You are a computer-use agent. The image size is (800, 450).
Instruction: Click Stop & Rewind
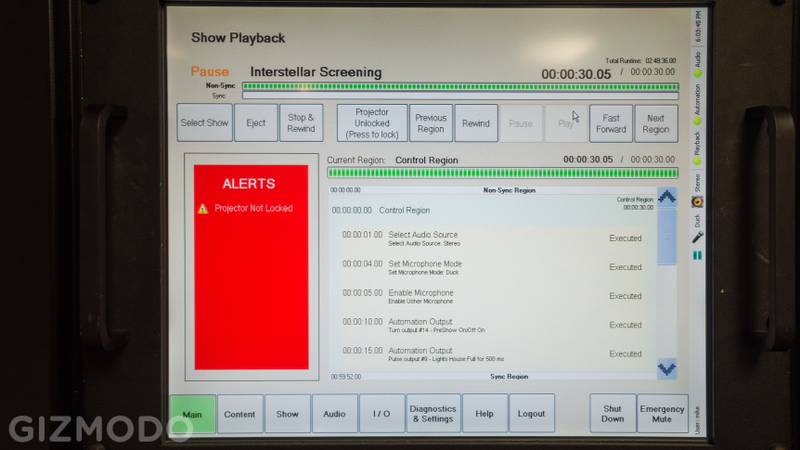pyautogui.click(x=301, y=123)
